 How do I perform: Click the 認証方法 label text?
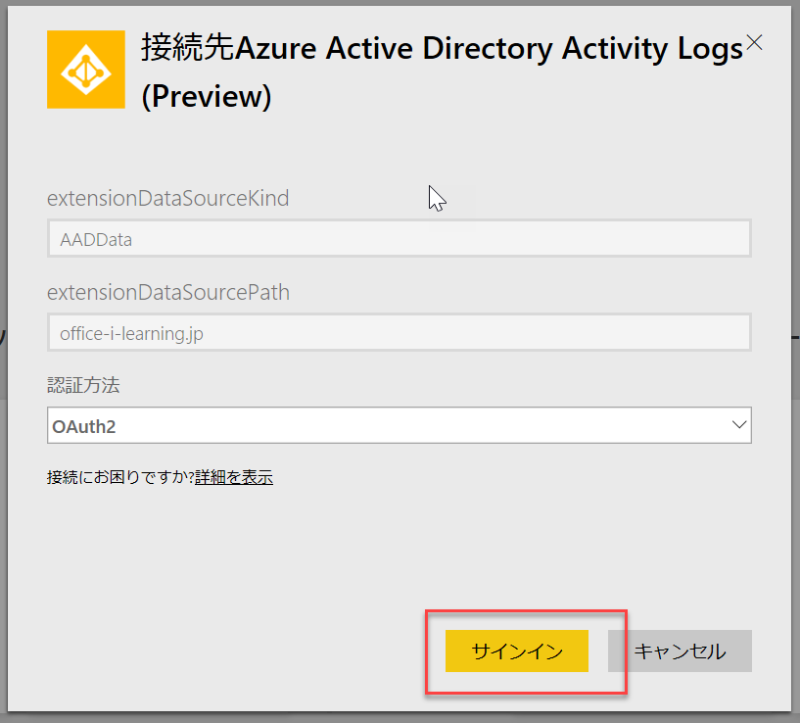point(83,385)
